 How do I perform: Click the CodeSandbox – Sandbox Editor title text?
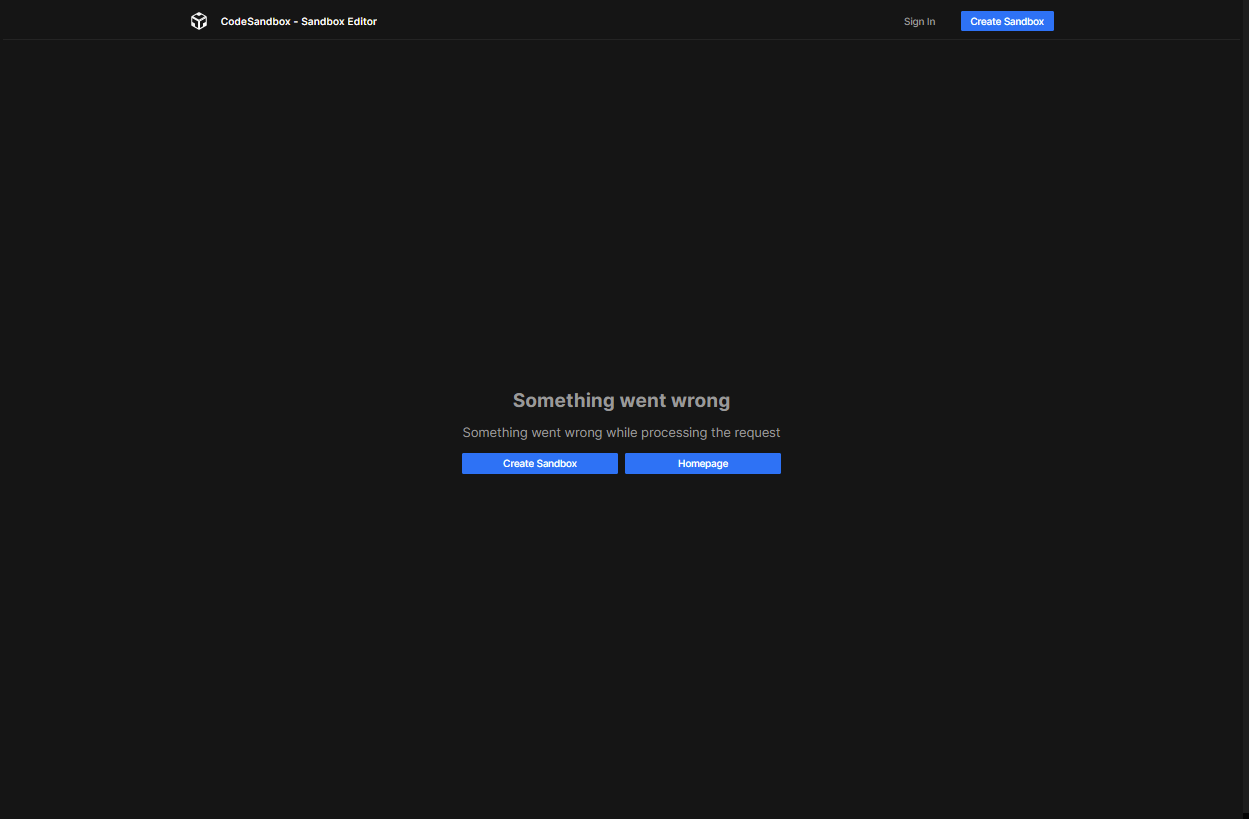(x=299, y=21)
